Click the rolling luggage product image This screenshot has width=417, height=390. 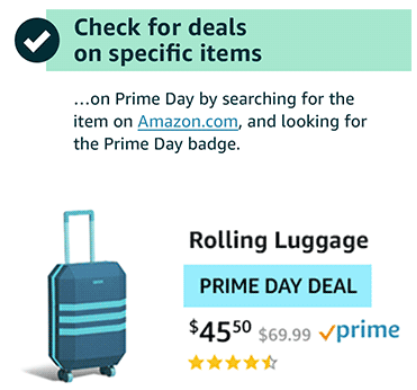click(x=86, y=297)
